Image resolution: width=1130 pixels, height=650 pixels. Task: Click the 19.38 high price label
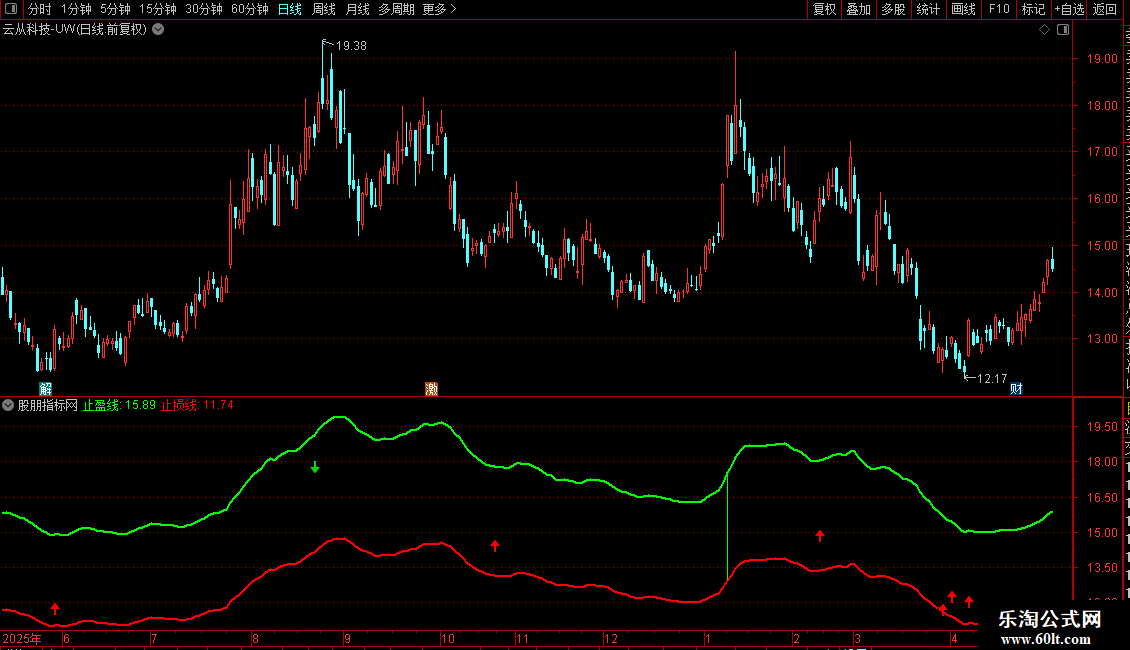point(351,45)
